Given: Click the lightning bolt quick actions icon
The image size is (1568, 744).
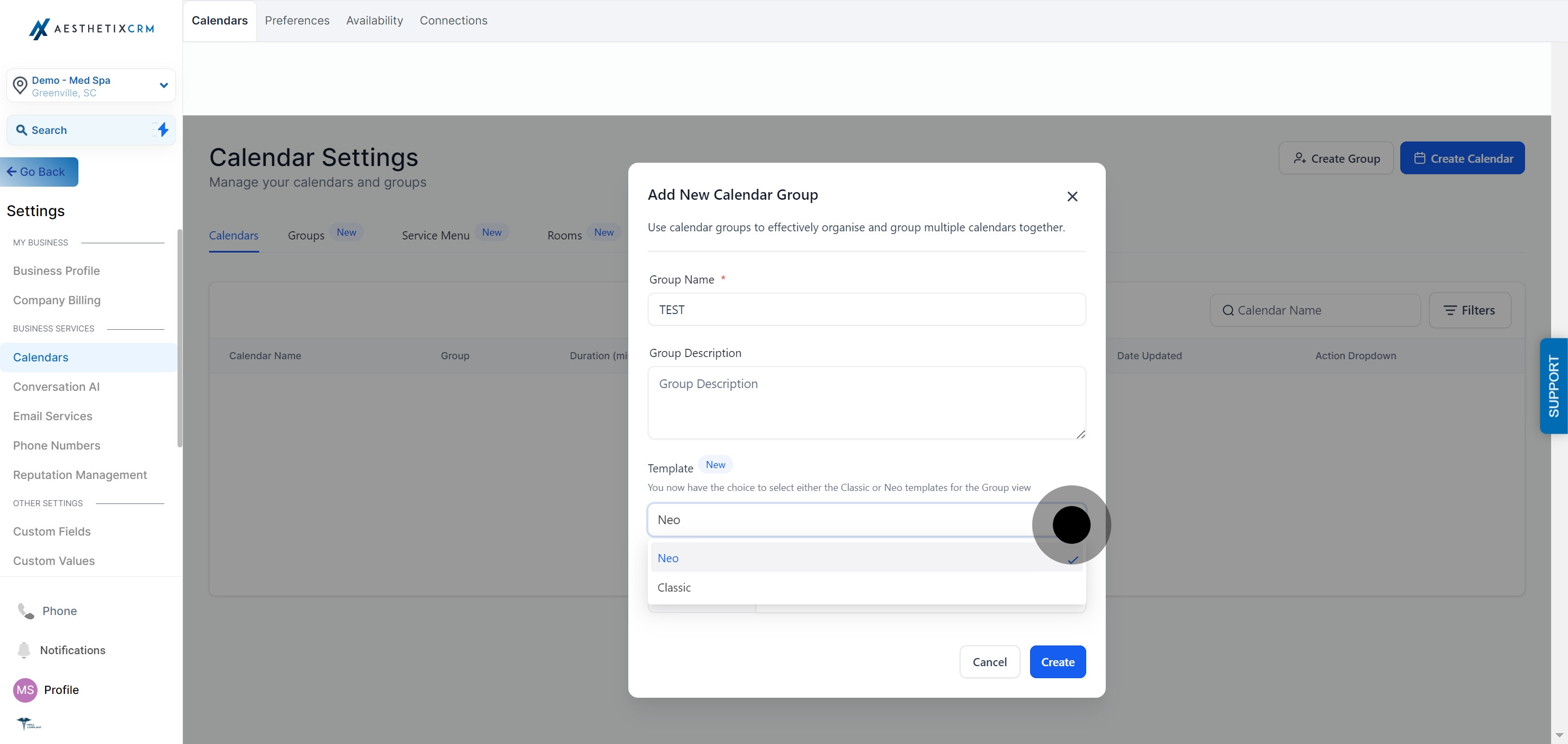Looking at the screenshot, I should click(163, 130).
